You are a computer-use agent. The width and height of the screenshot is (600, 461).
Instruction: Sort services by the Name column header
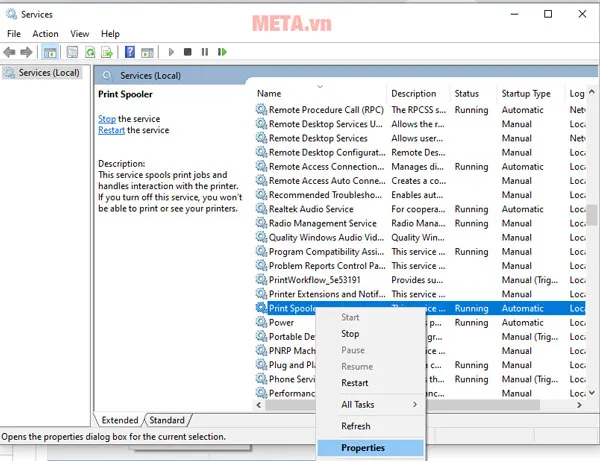coord(269,94)
